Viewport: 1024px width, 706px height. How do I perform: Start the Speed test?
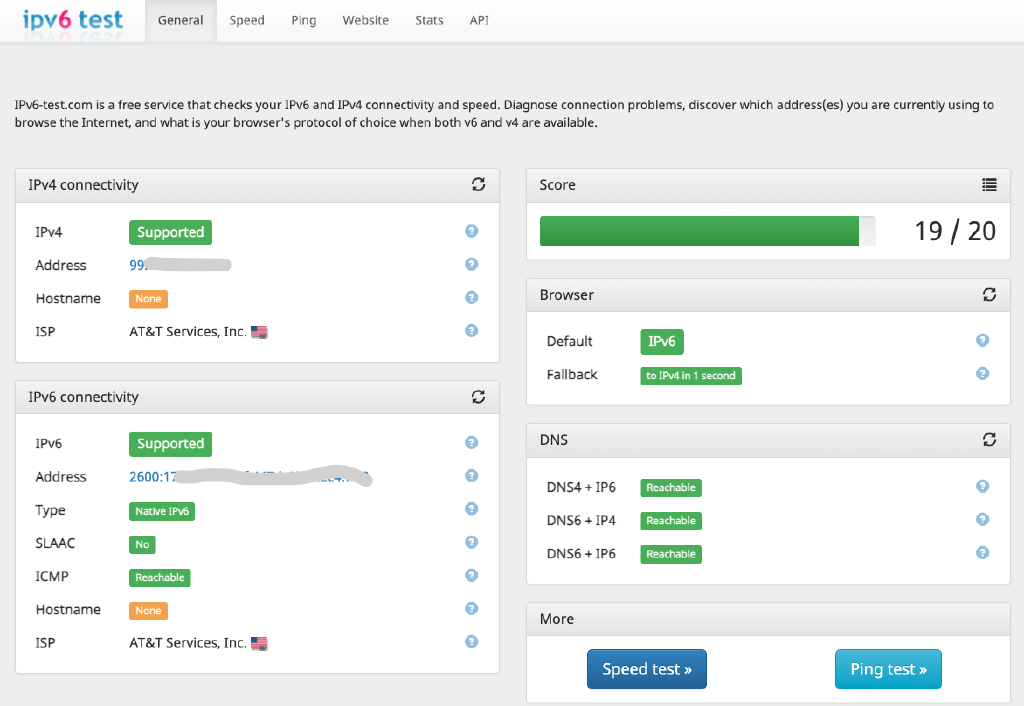point(647,669)
